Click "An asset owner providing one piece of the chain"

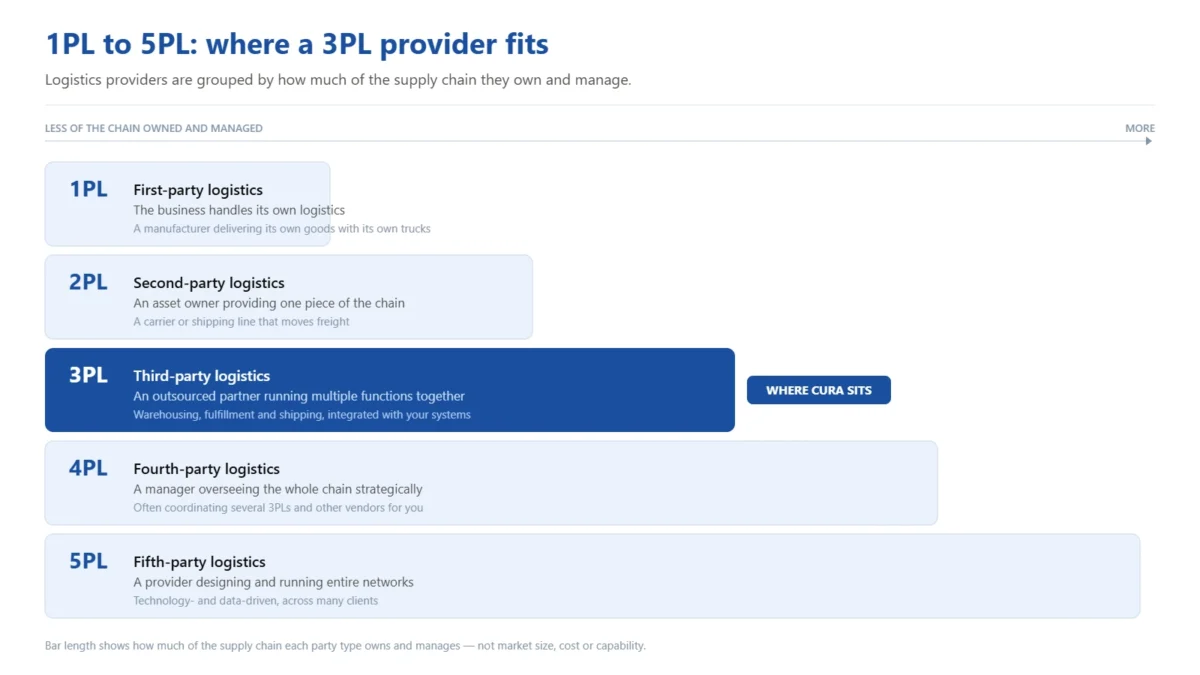coord(269,303)
